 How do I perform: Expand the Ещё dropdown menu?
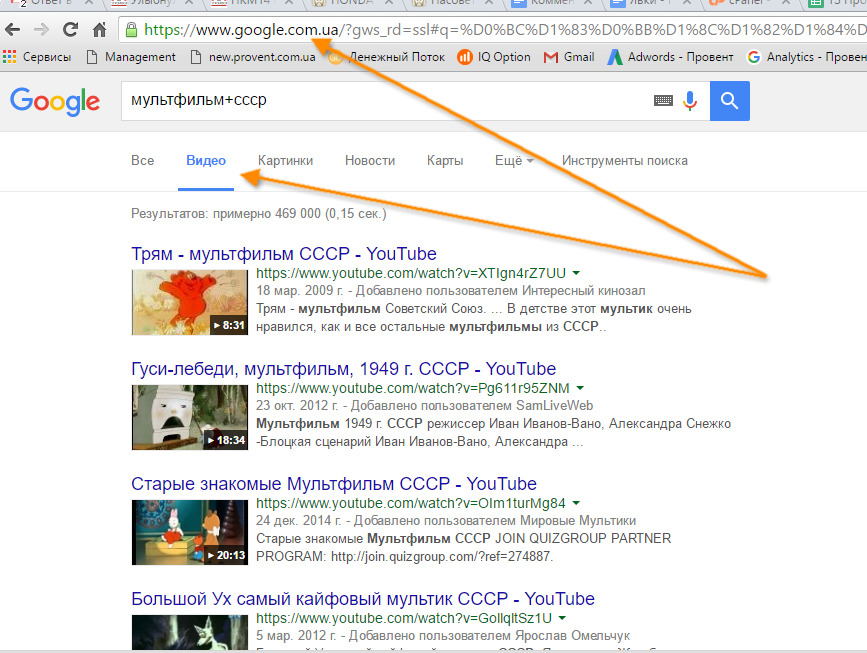(514, 160)
